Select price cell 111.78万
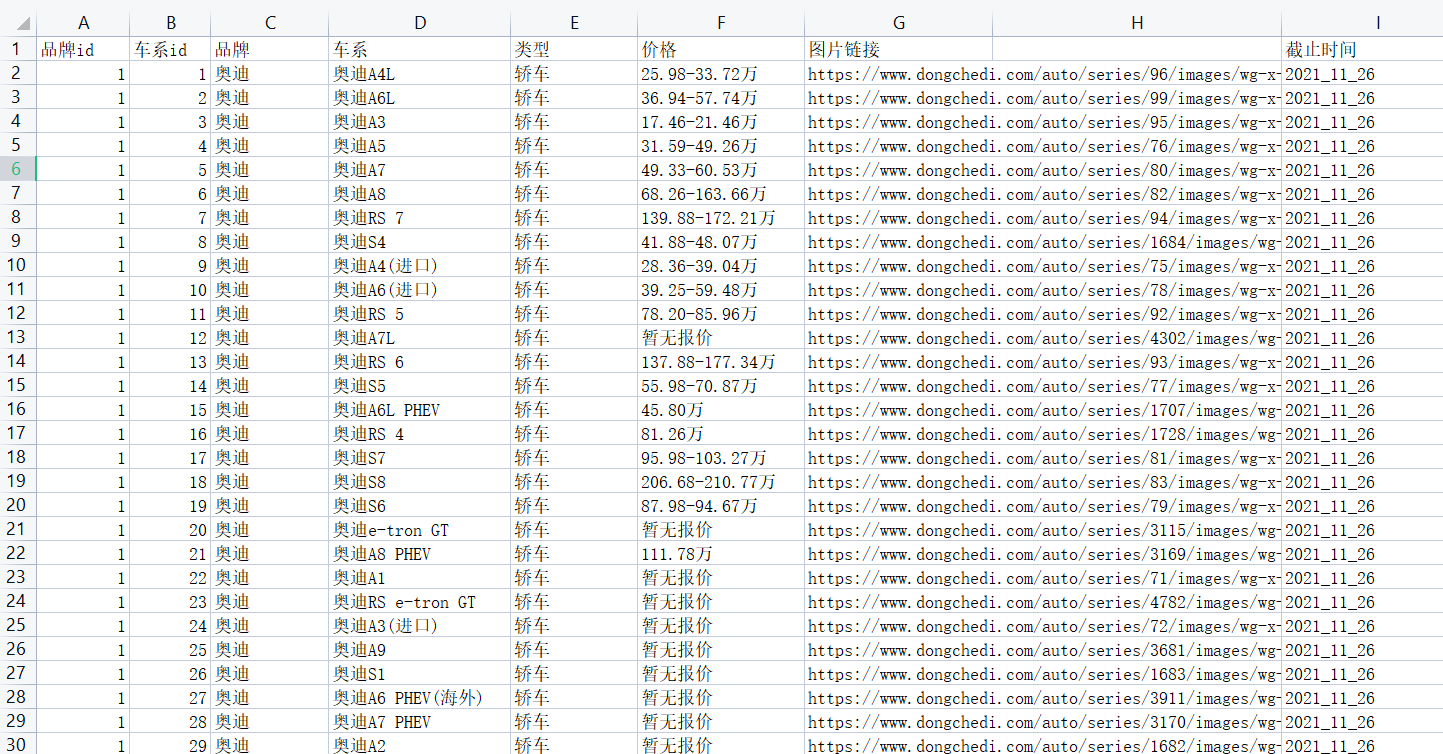1443x754 pixels. coord(721,553)
